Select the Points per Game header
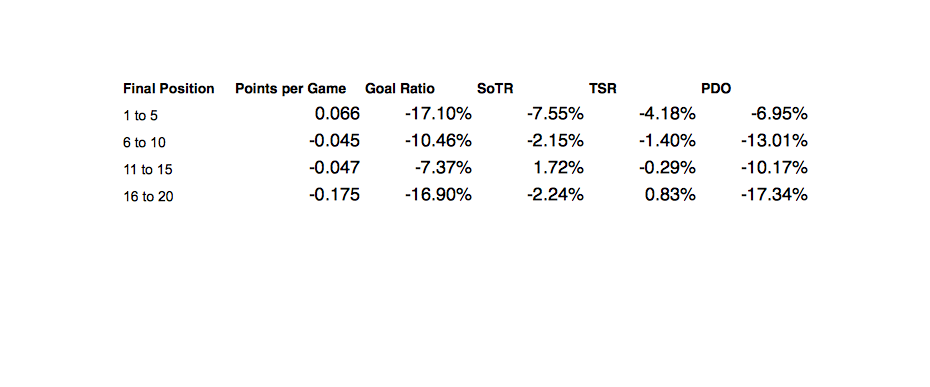Image resolution: width=930 pixels, height=387 pixels. click(290, 89)
